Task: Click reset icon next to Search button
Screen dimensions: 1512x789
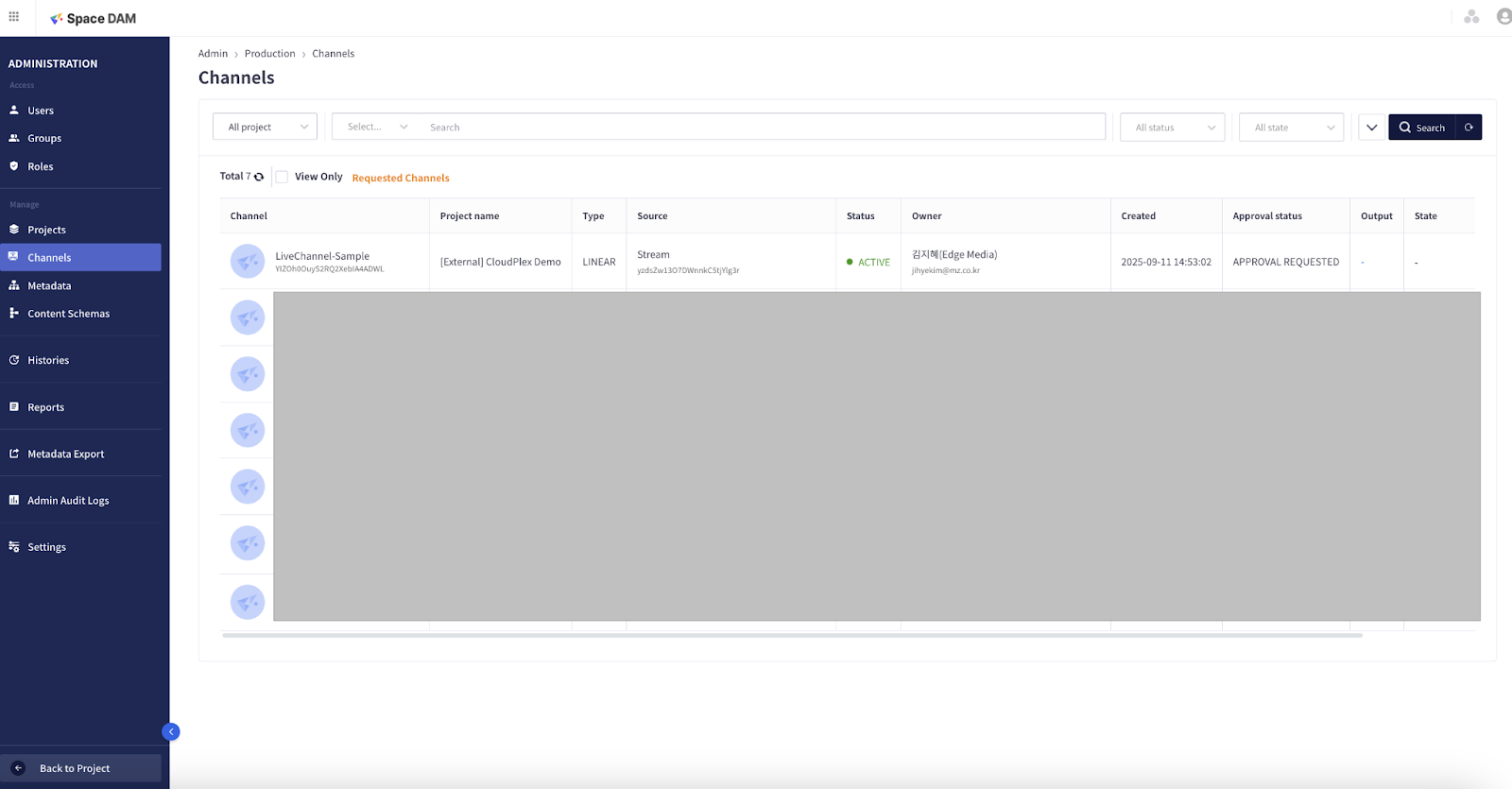Action: tap(1469, 128)
